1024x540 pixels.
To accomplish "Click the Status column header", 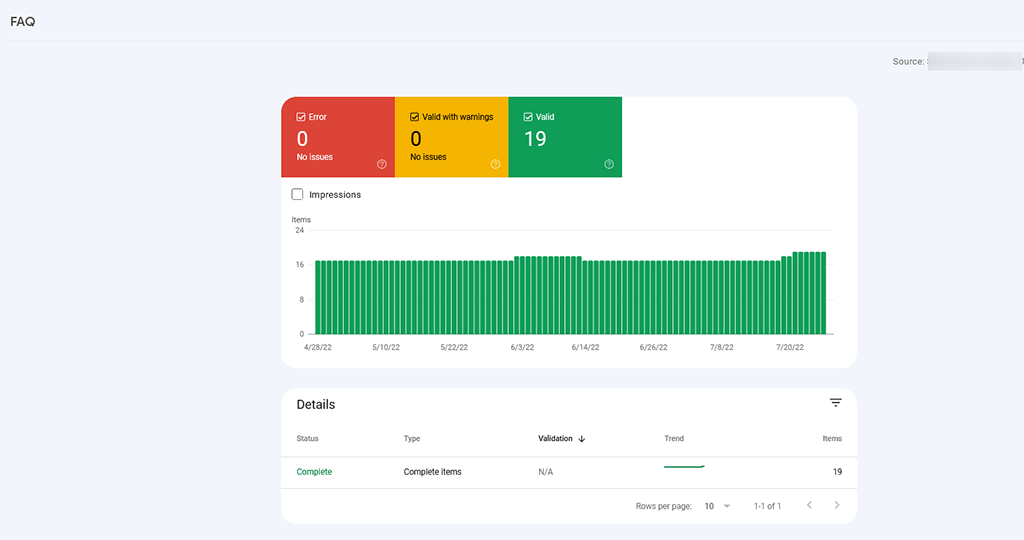I will (308, 439).
